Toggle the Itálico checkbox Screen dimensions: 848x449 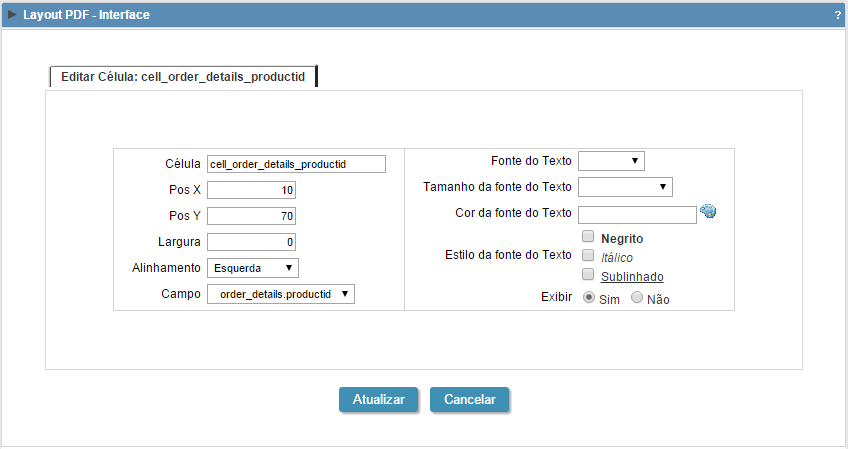[x=588, y=256]
